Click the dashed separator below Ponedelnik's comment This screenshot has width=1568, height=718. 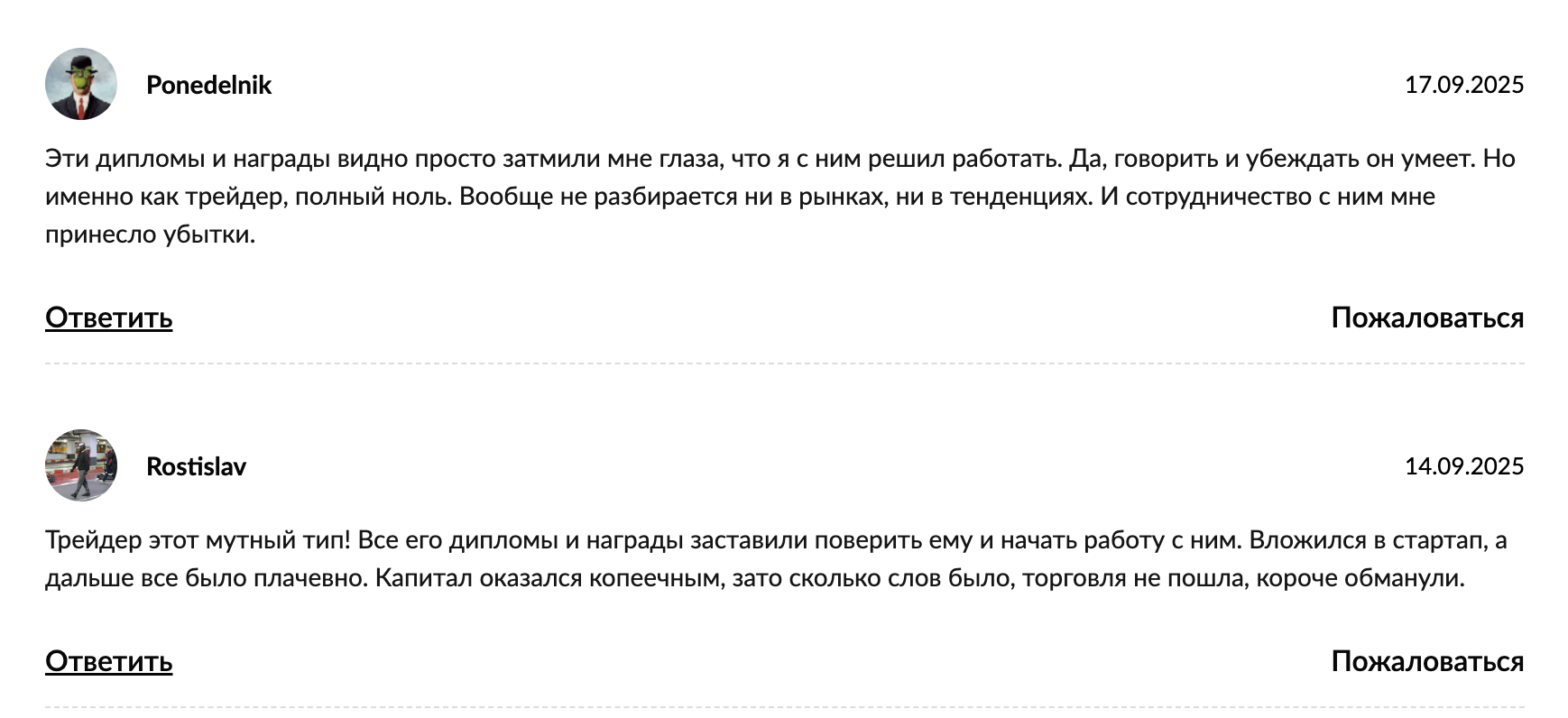[785, 364]
